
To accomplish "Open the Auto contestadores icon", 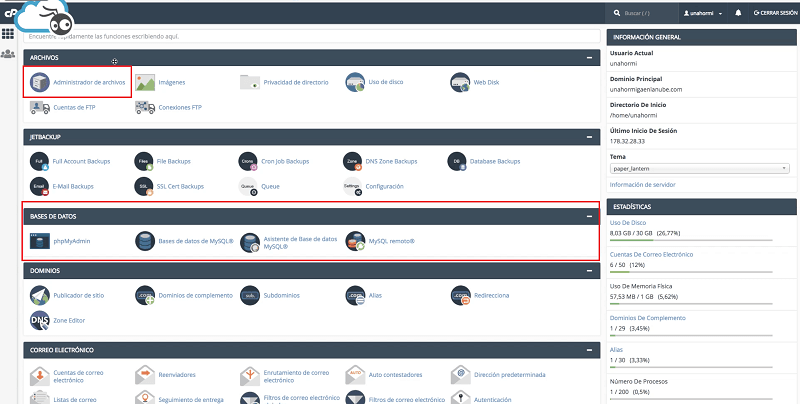I will coord(355,375).
